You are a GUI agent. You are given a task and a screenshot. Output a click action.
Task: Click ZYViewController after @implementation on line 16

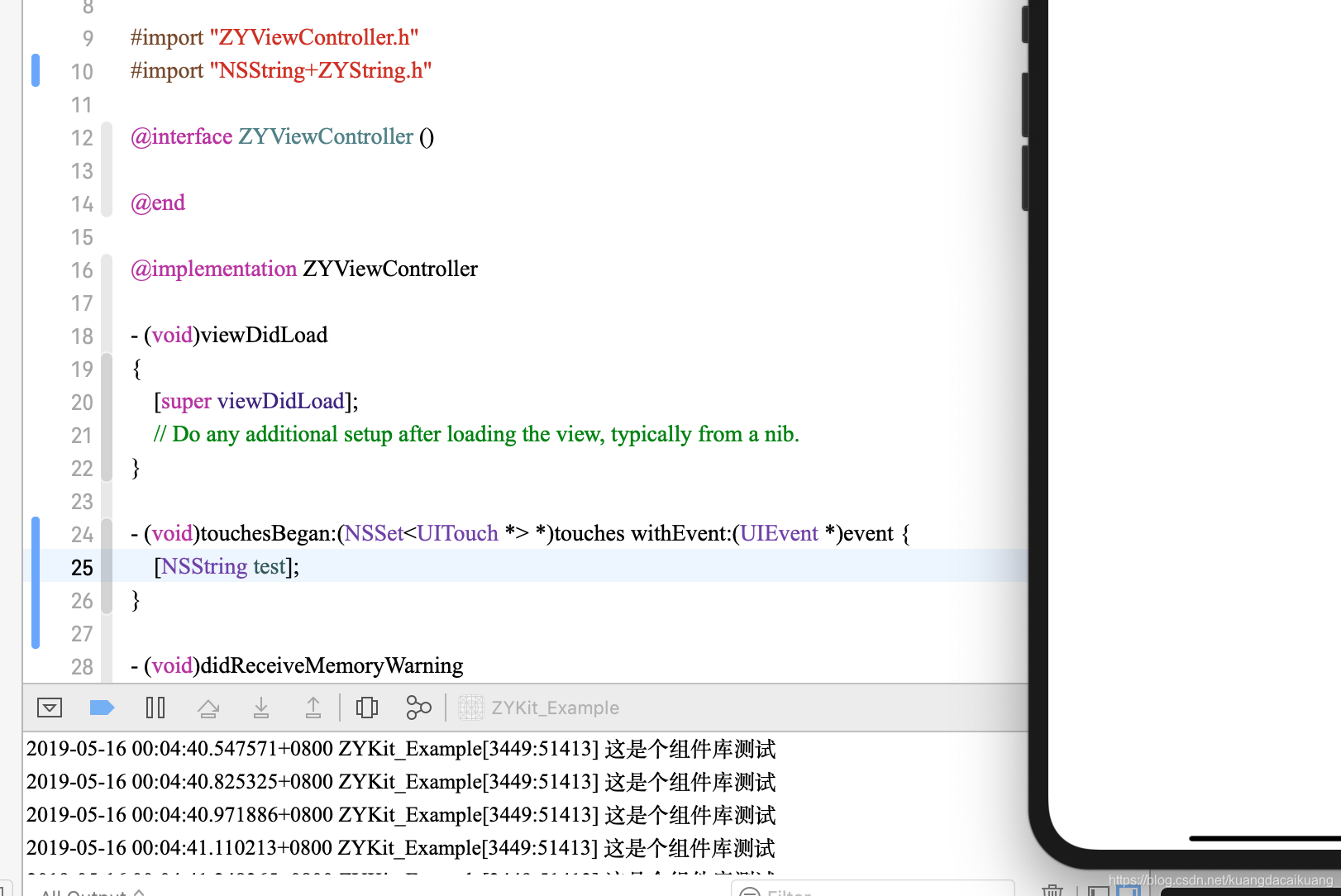click(x=390, y=269)
